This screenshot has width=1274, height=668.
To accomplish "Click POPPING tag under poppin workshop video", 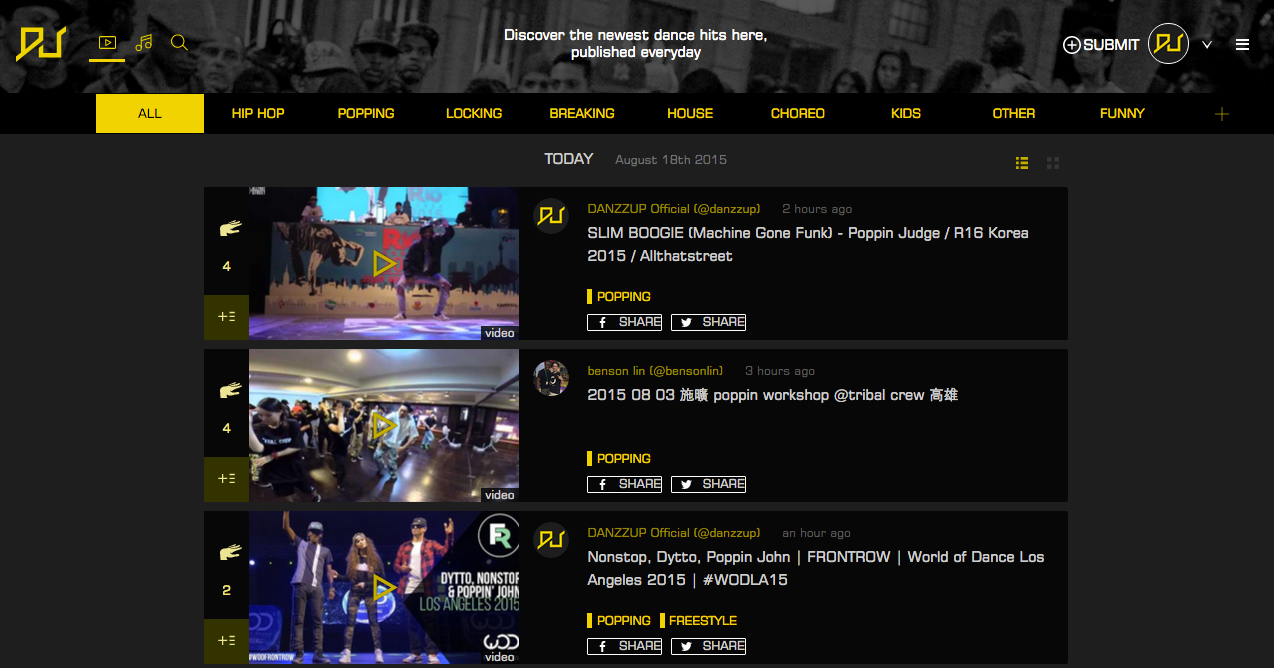I will coord(619,459).
